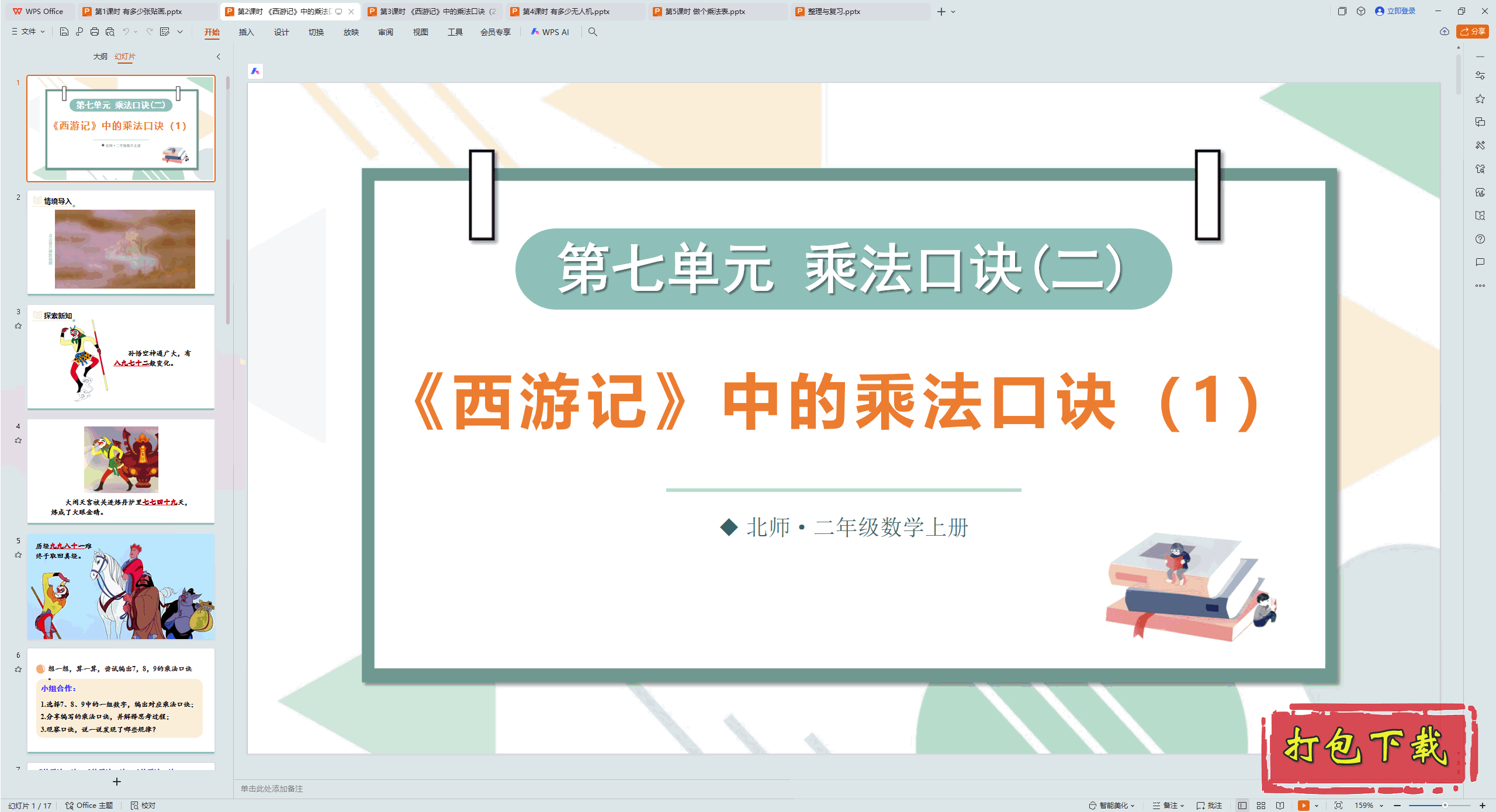Enter fullscreen mode from the status bar
The image size is (1496, 812).
click(1339, 805)
